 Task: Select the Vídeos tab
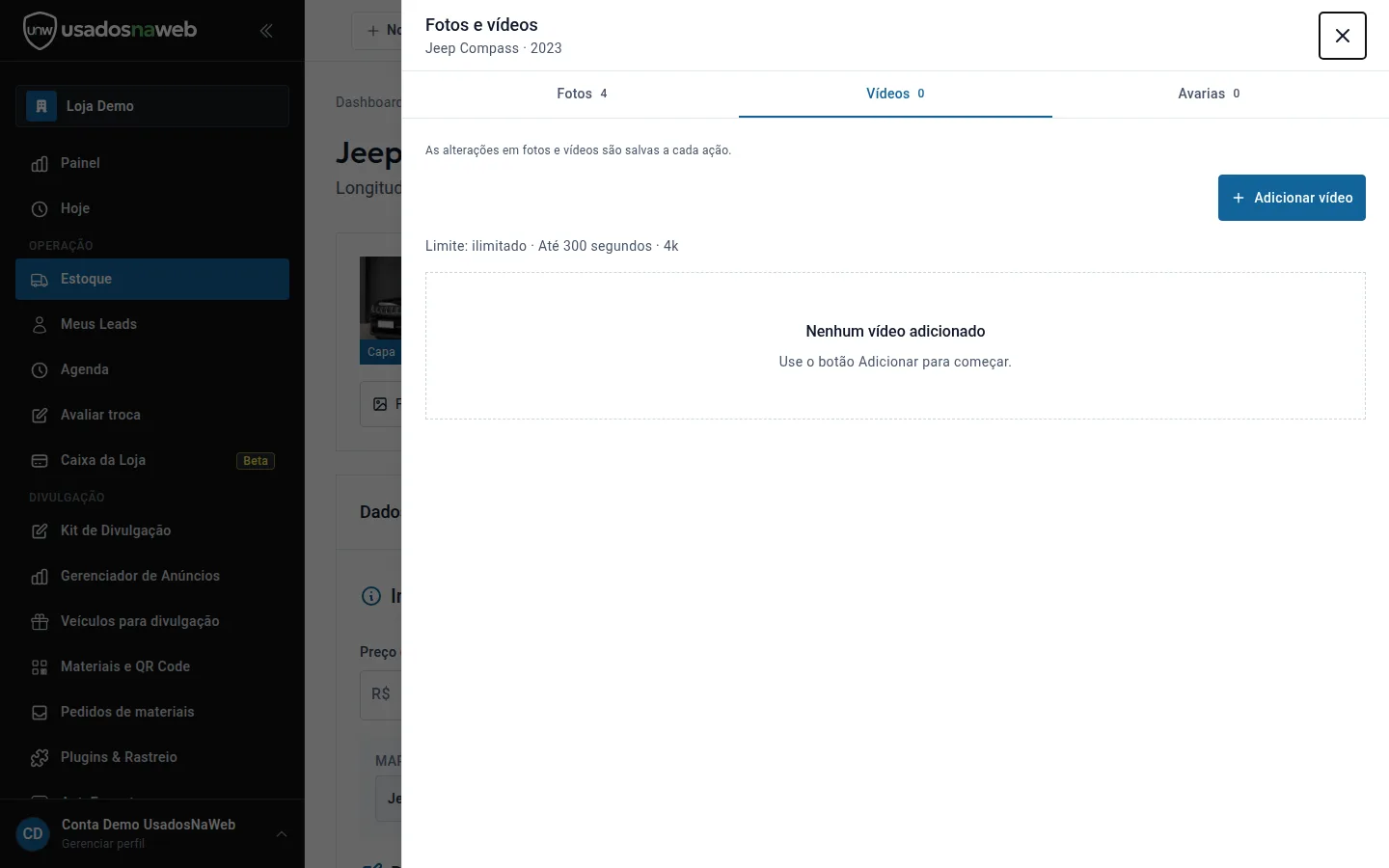pos(895,94)
